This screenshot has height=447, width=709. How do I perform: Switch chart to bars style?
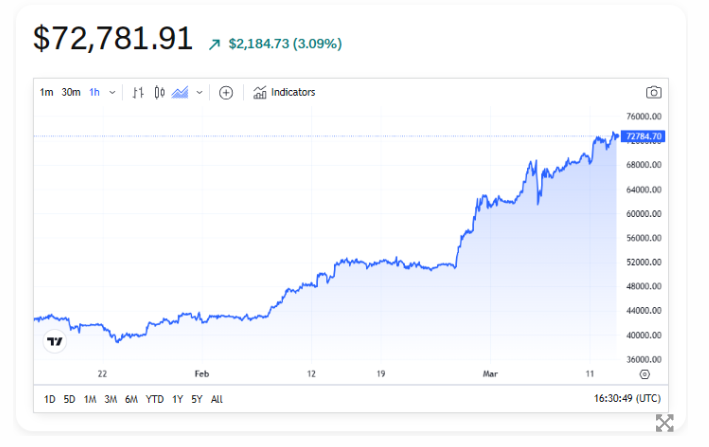tap(138, 93)
